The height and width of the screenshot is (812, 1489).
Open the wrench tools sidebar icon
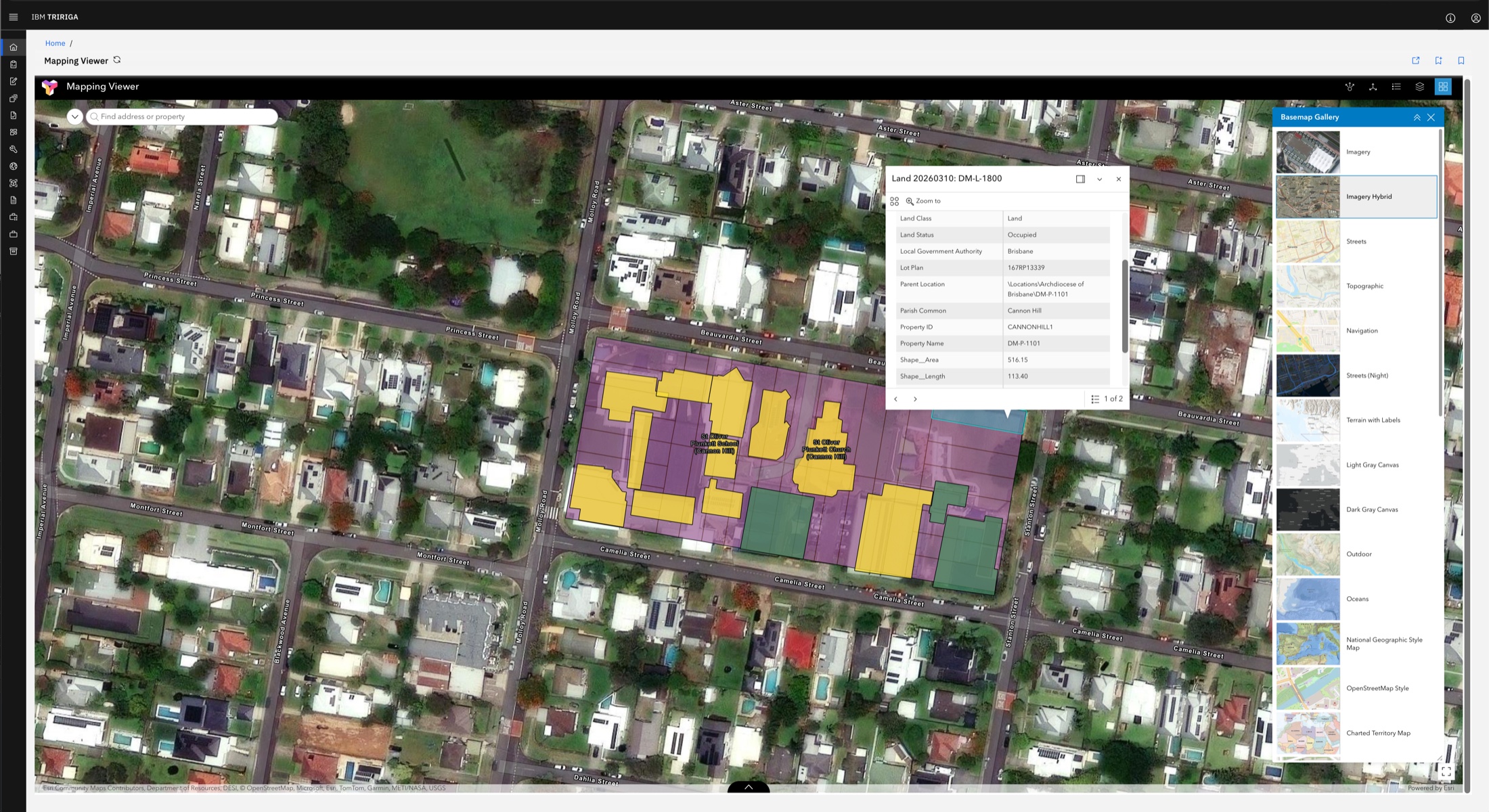(13, 149)
